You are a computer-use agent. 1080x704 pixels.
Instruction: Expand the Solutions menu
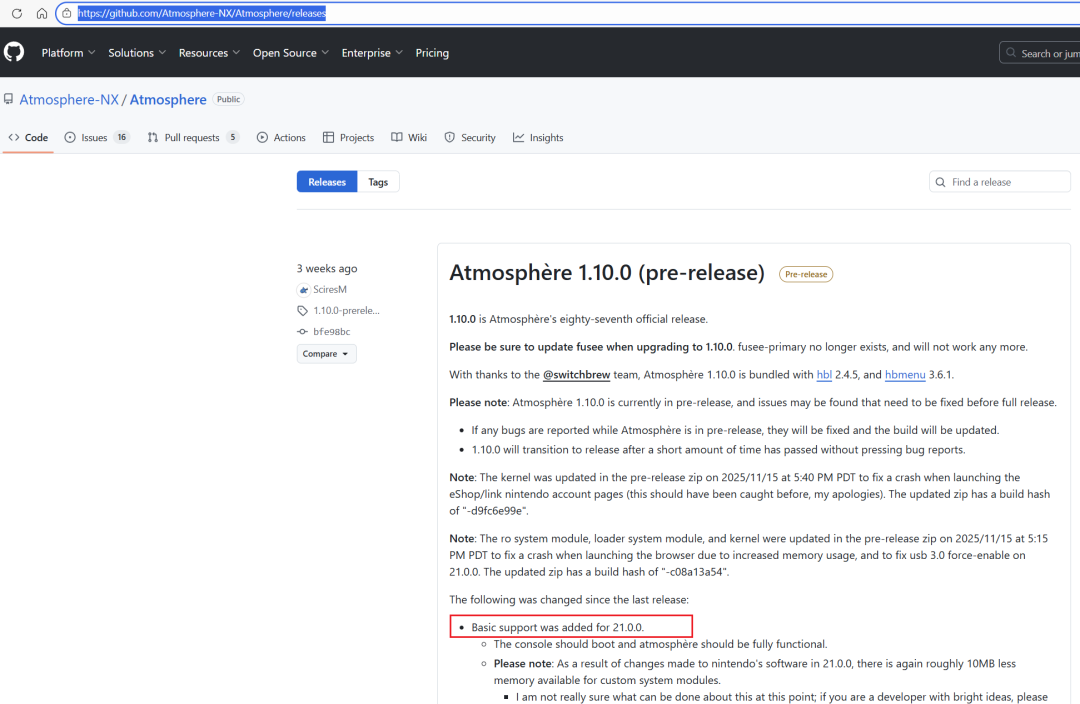[137, 52]
